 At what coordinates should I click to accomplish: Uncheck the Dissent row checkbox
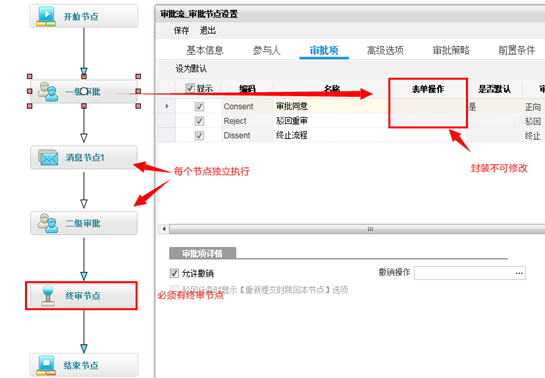(x=199, y=135)
